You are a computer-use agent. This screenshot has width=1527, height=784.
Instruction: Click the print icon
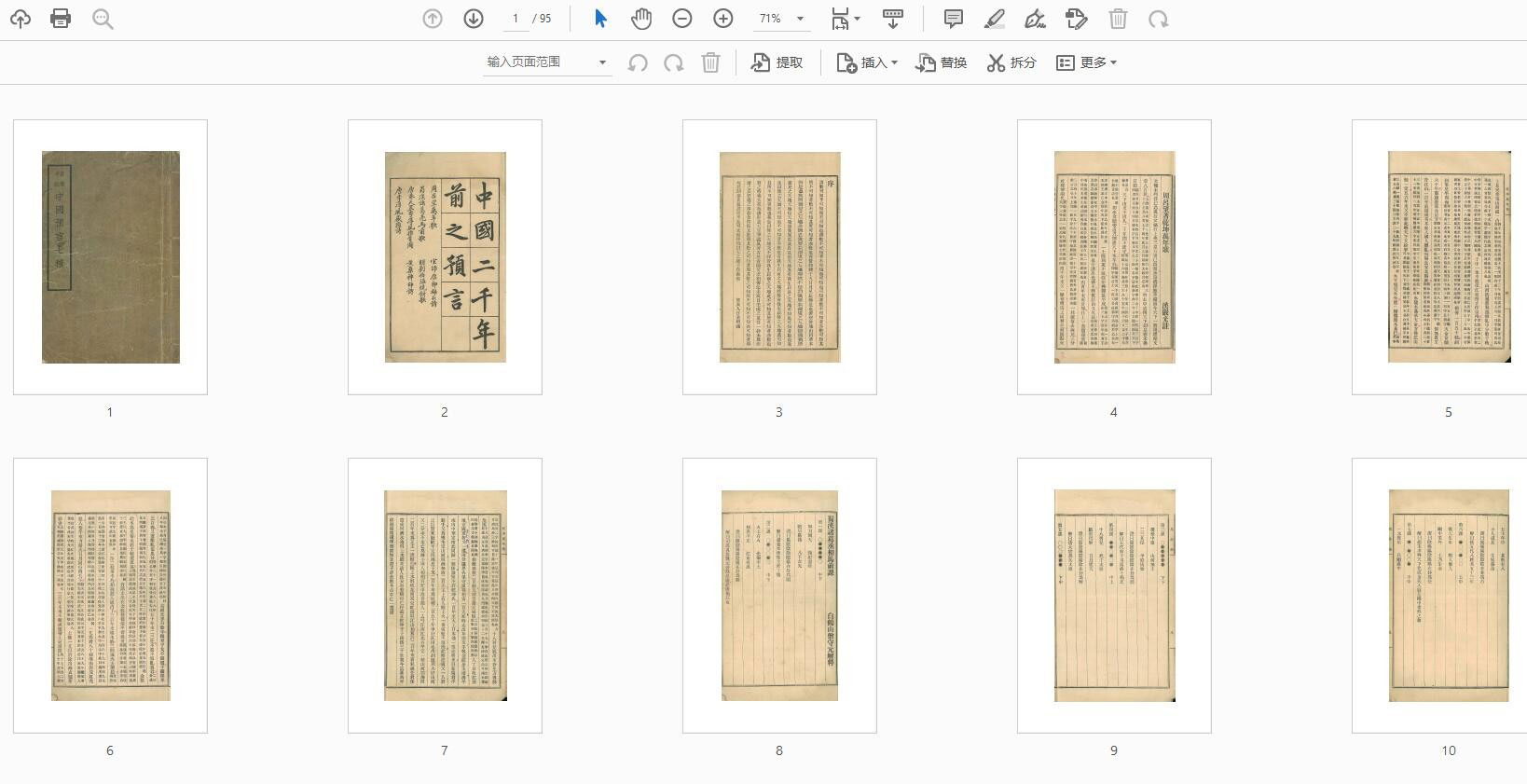tap(61, 19)
